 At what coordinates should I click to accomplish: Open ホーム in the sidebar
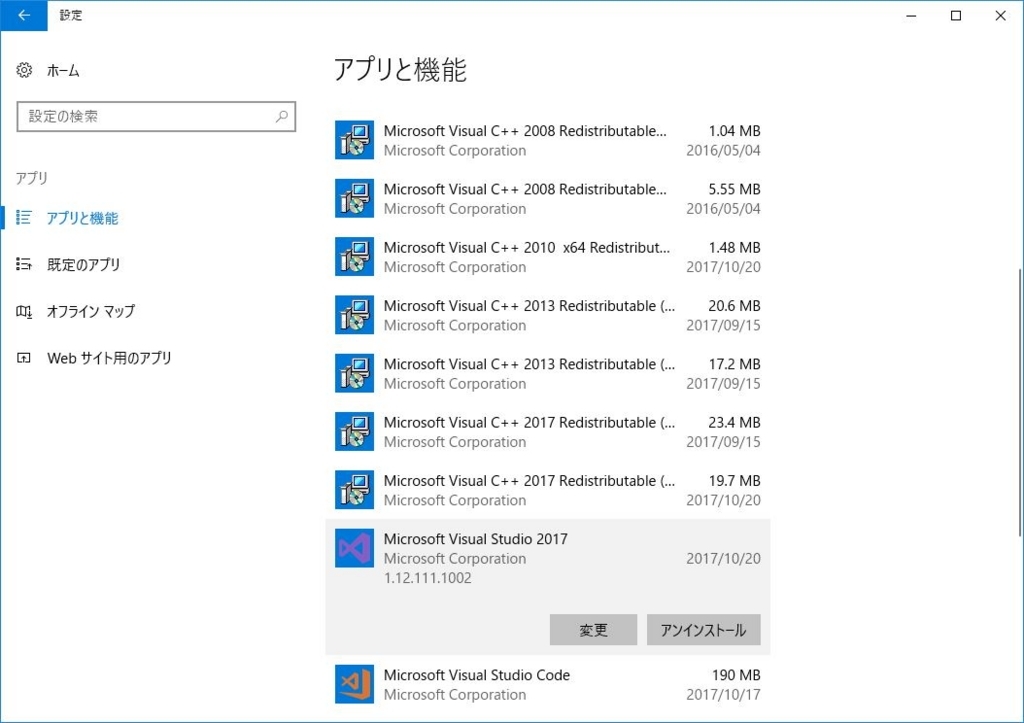click(x=63, y=70)
